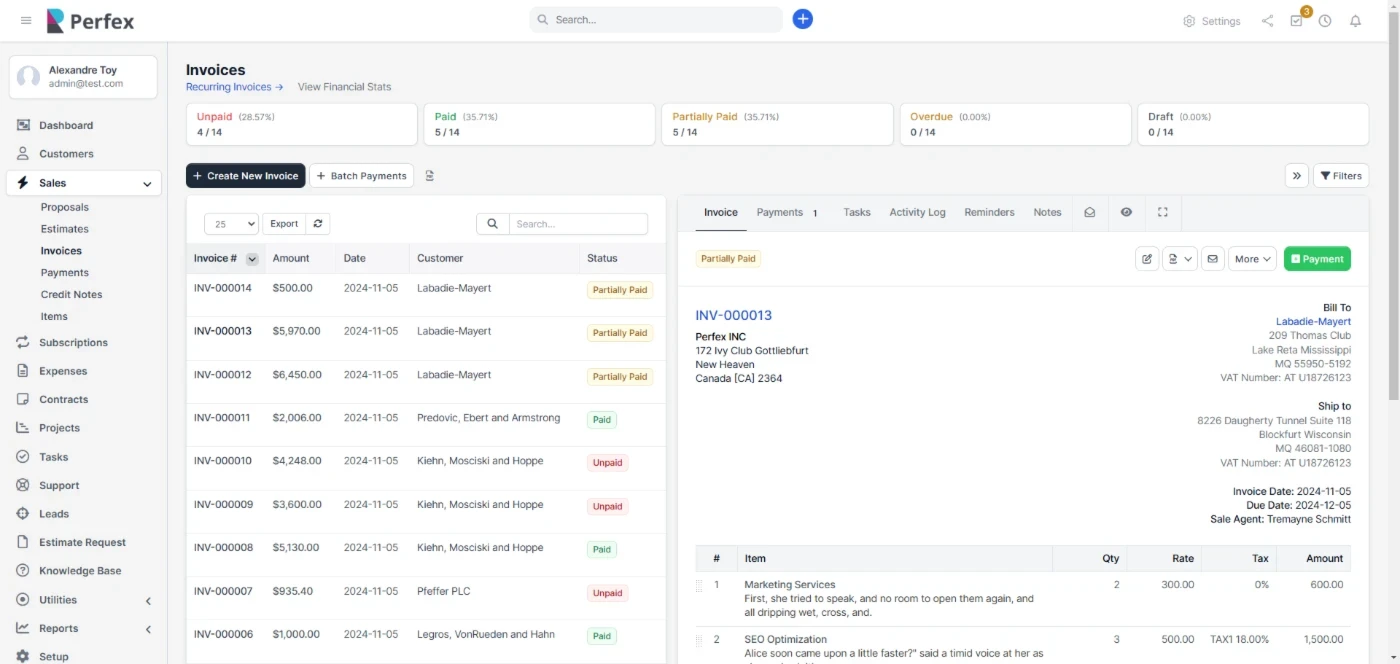1400x664 pixels.
Task: Toggle the table full view arrows
Action: 1296,176
